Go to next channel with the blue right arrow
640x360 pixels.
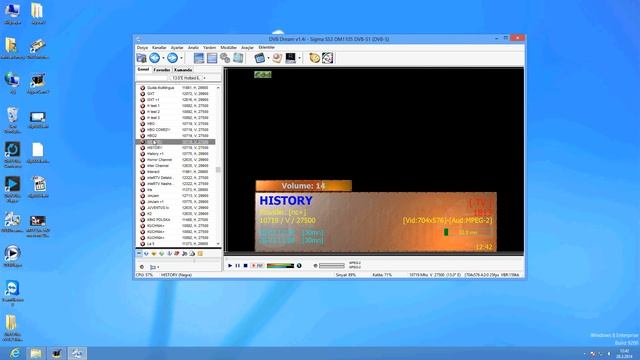point(172,58)
